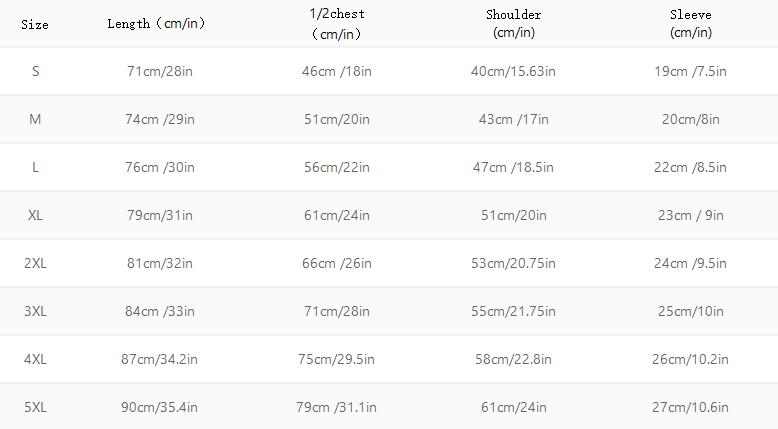Click the 81cm/32in length cell
The width and height of the screenshot is (778, 429).
point(159,264)
